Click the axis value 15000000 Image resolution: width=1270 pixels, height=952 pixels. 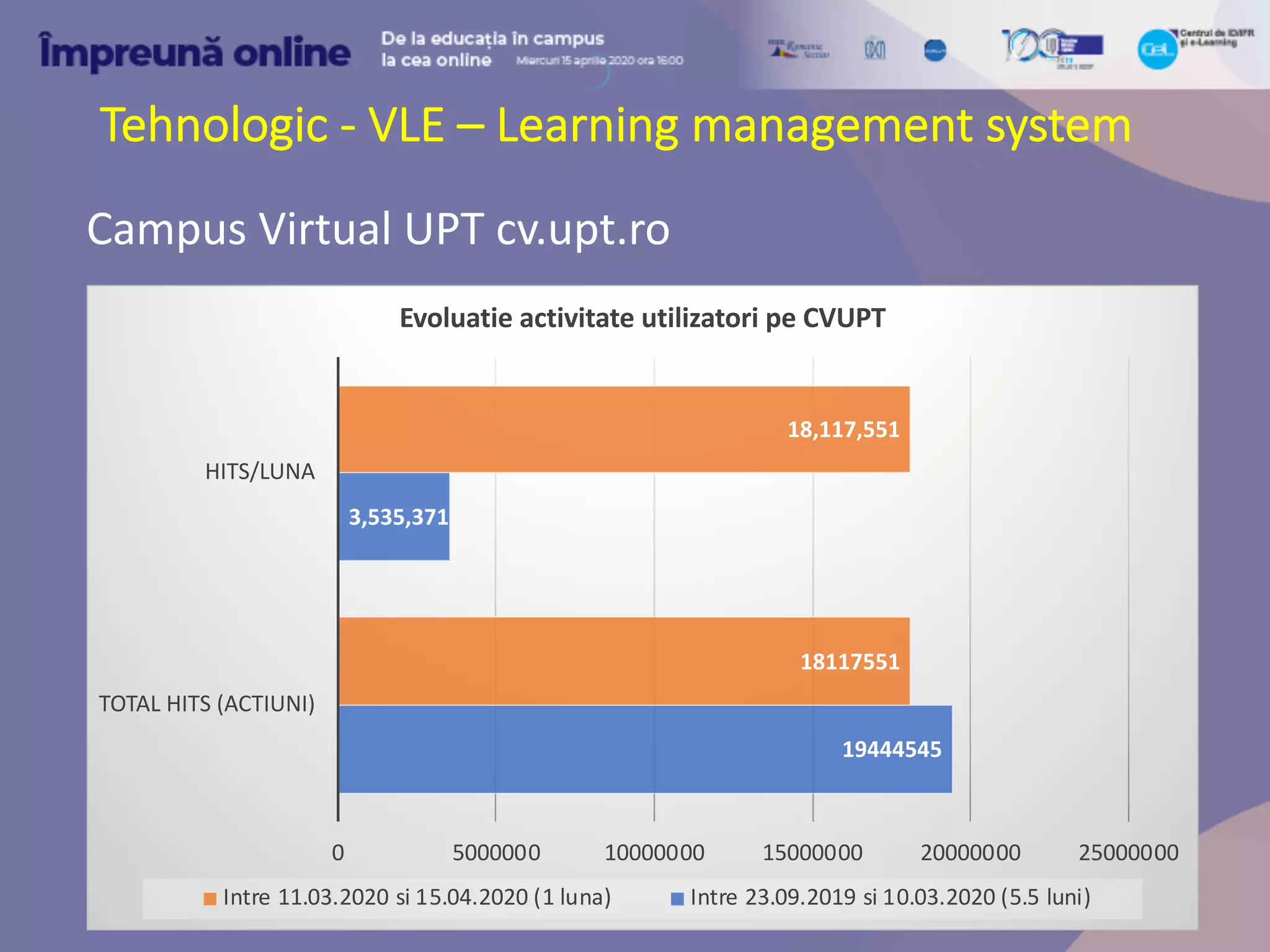click(x=812, y=853)
